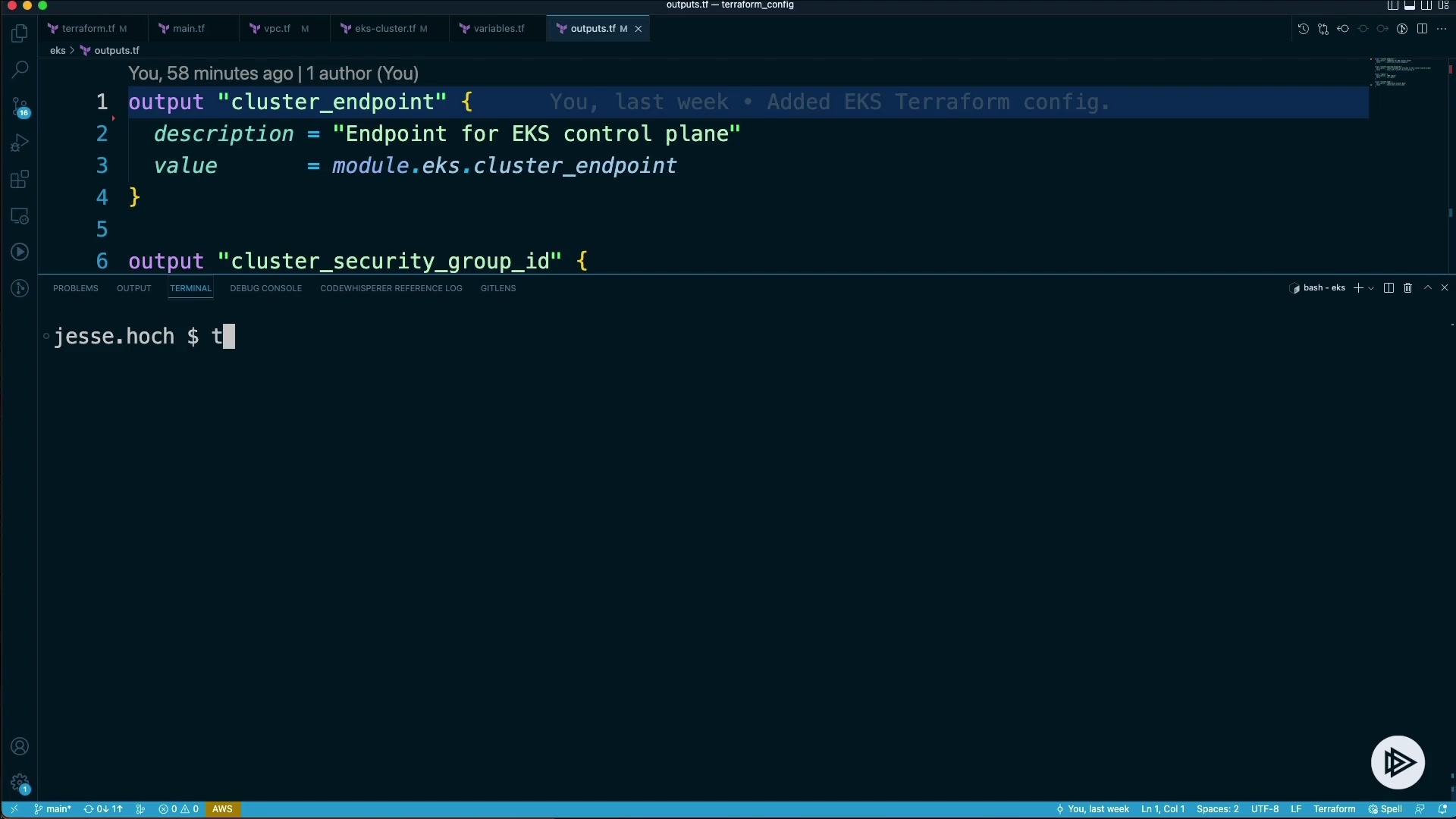Toggle bottom panel layout button

1410,5
